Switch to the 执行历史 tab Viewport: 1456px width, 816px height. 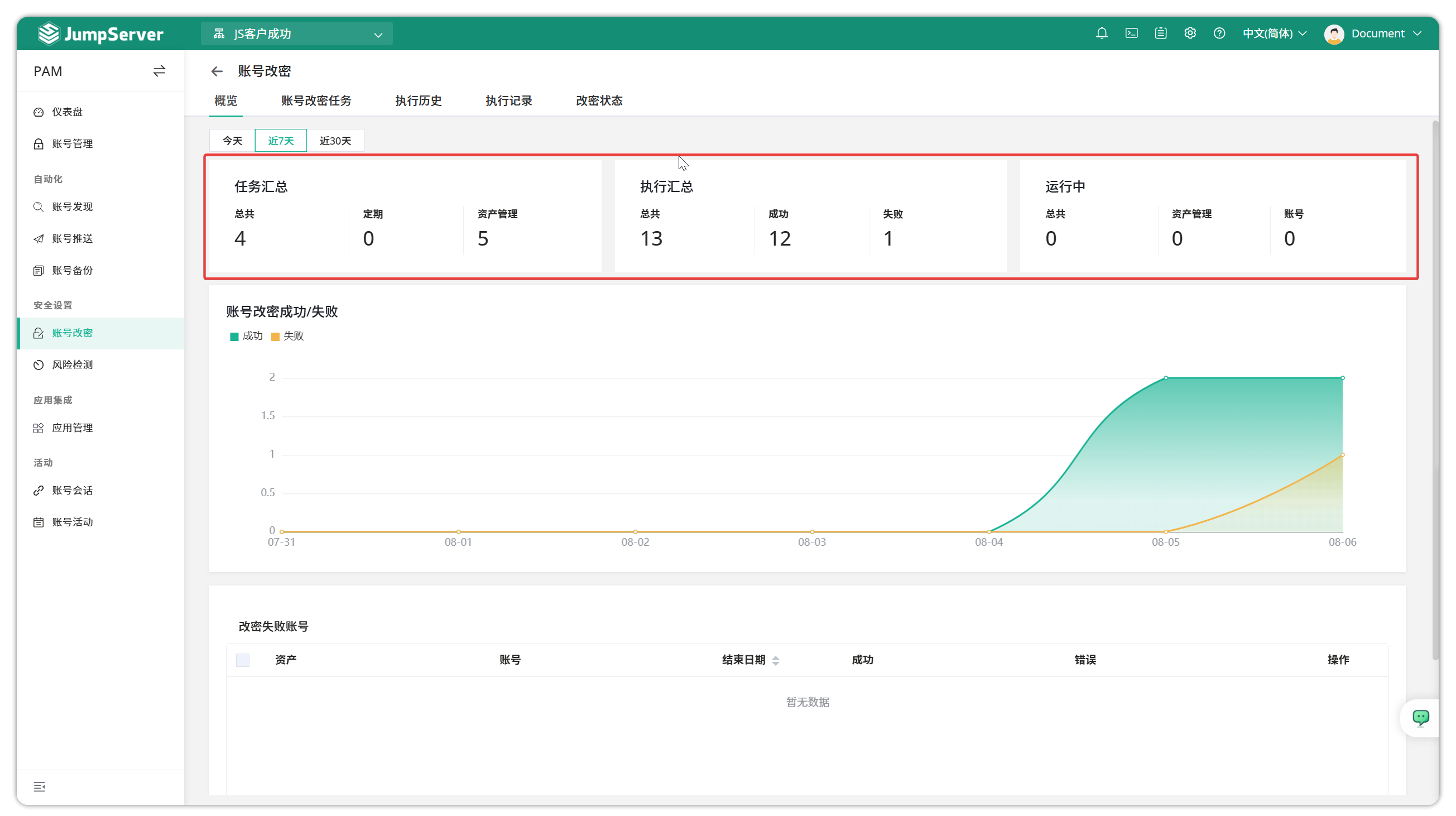418,100
